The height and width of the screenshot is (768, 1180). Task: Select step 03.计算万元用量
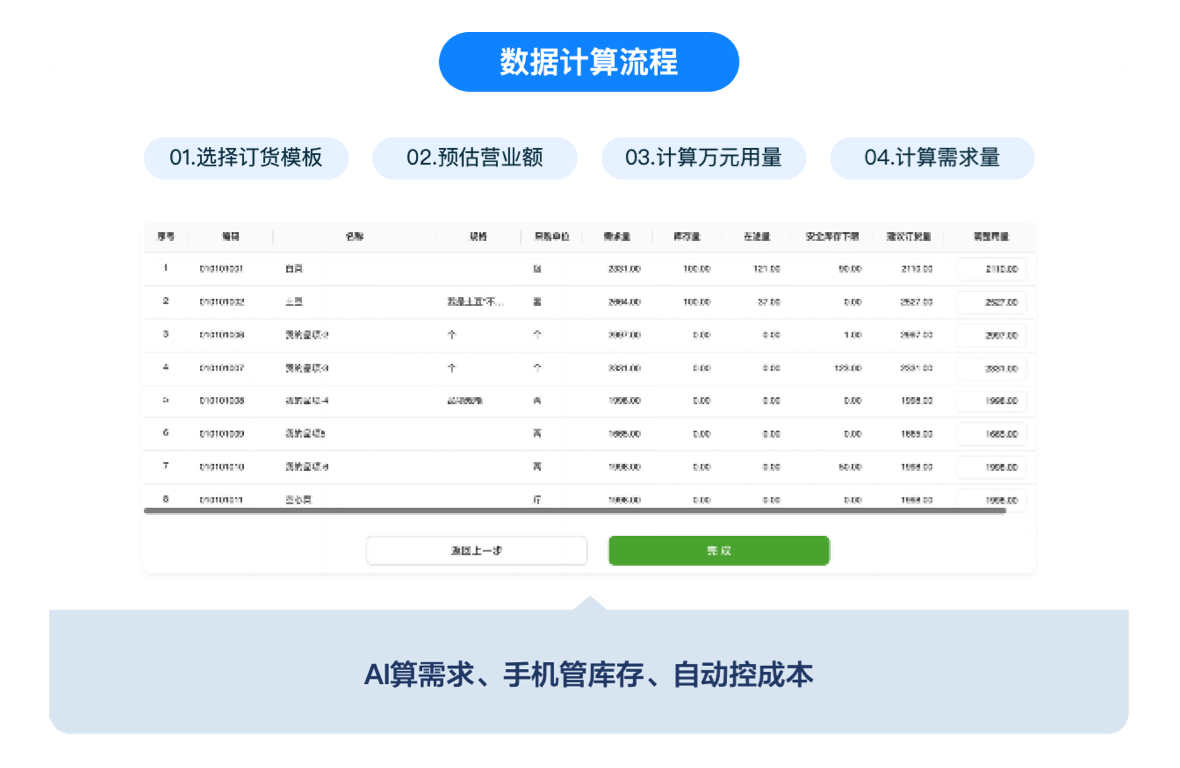click(x=704, y=158)
